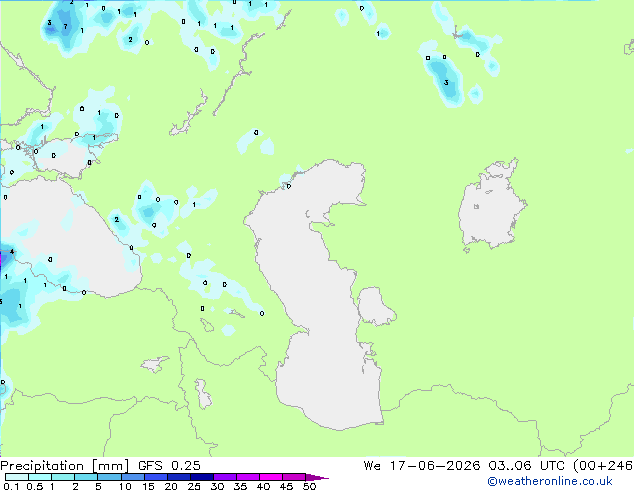The width and height of the screenshot is (634, 490).
Task: Pick the violet 30–35 mm legend swatch
Action: (x=225, y=477)
